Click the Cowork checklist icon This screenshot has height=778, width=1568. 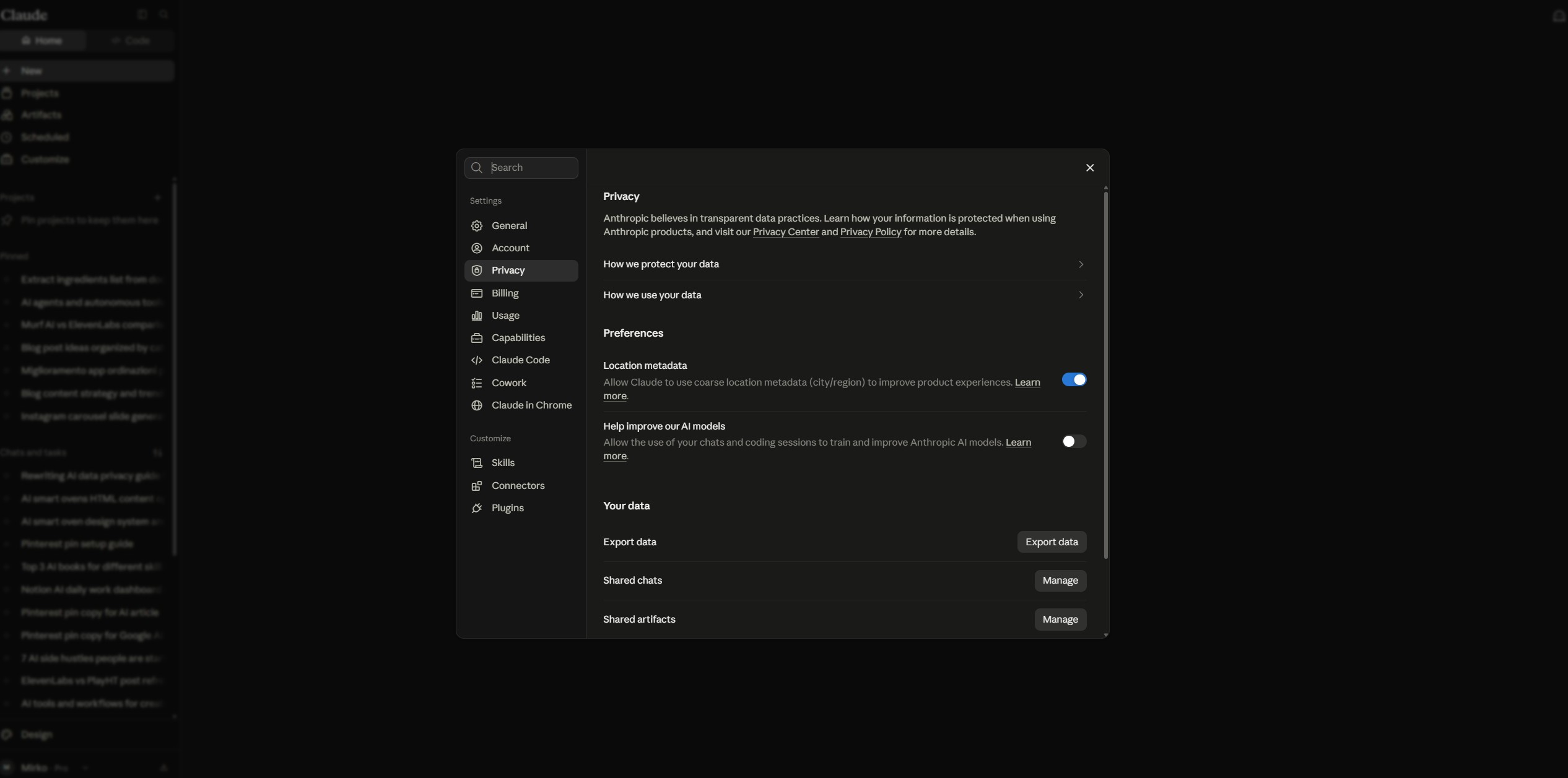(x=476, y=383)
